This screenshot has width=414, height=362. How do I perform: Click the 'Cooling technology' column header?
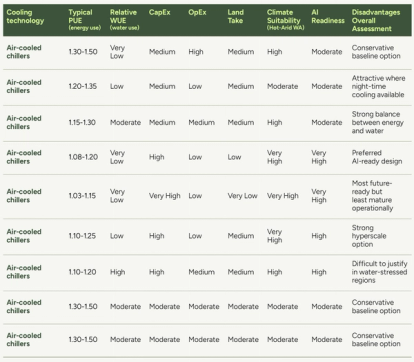(x=25, y=16)
